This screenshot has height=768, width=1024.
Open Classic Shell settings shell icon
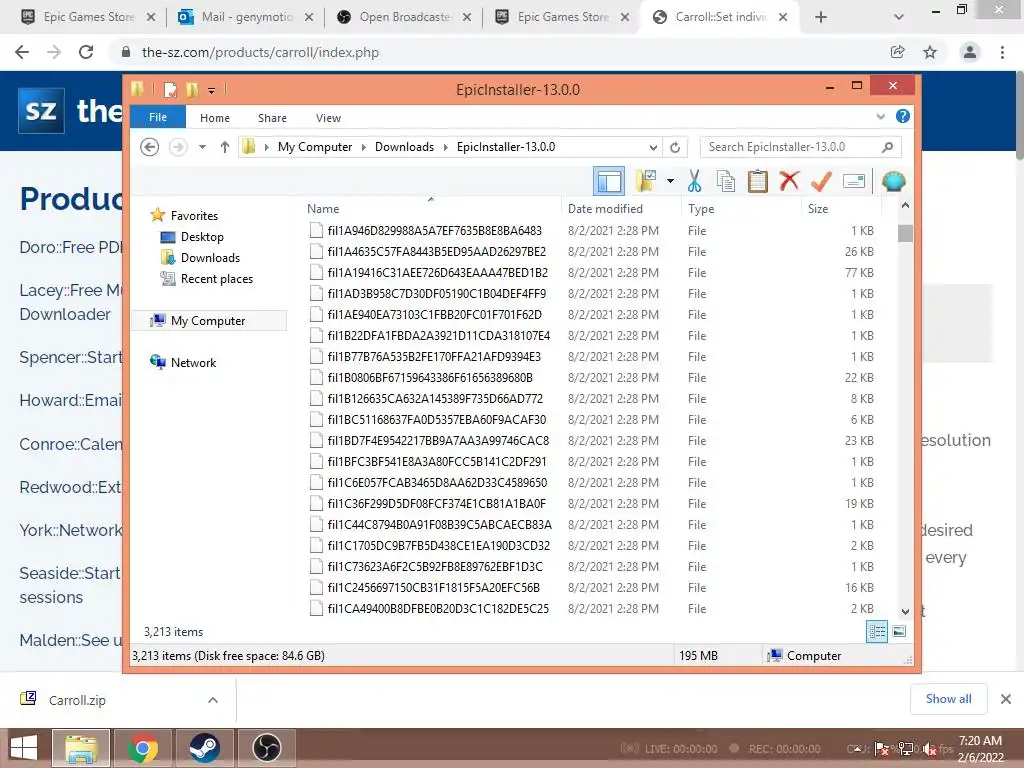coord(893,181)
